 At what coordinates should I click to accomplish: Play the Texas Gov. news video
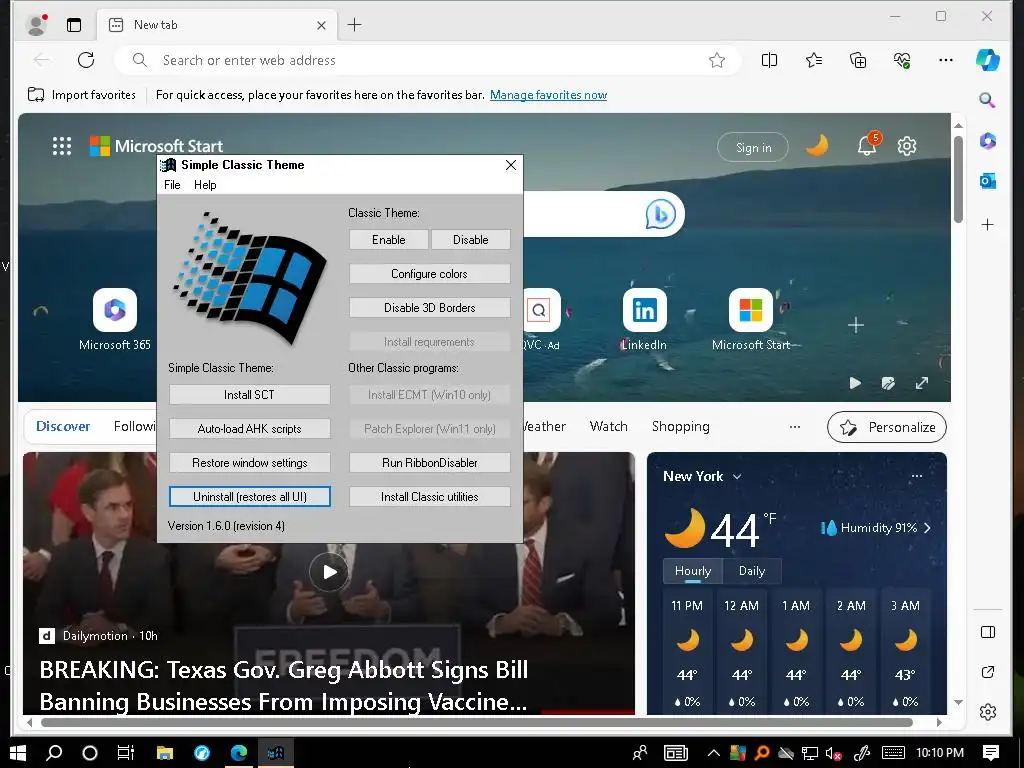click(x=329, y=572)
